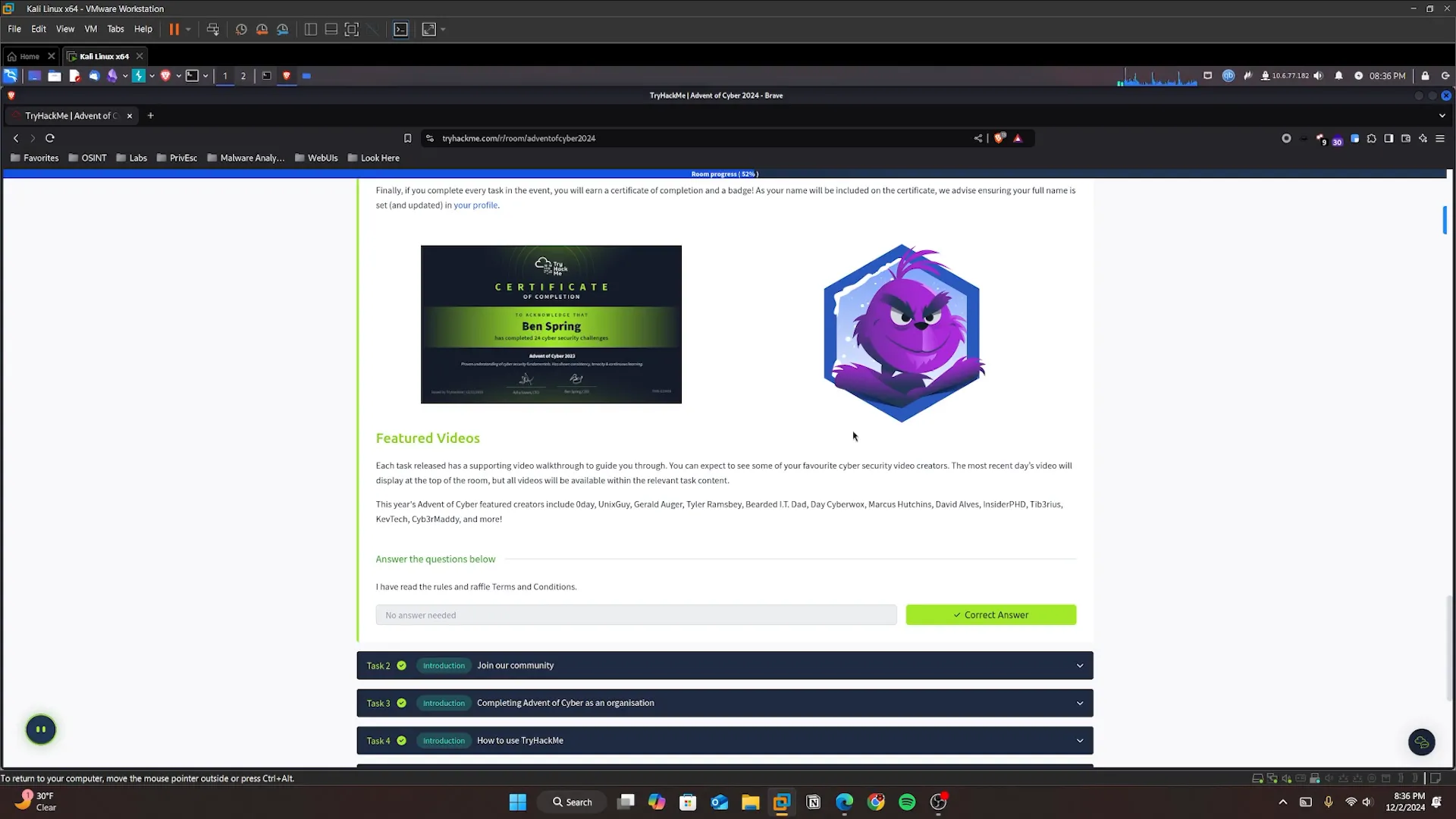Open the file manager in Kali panel
This screenshot has width=1456, height=819.
[55, 76]
